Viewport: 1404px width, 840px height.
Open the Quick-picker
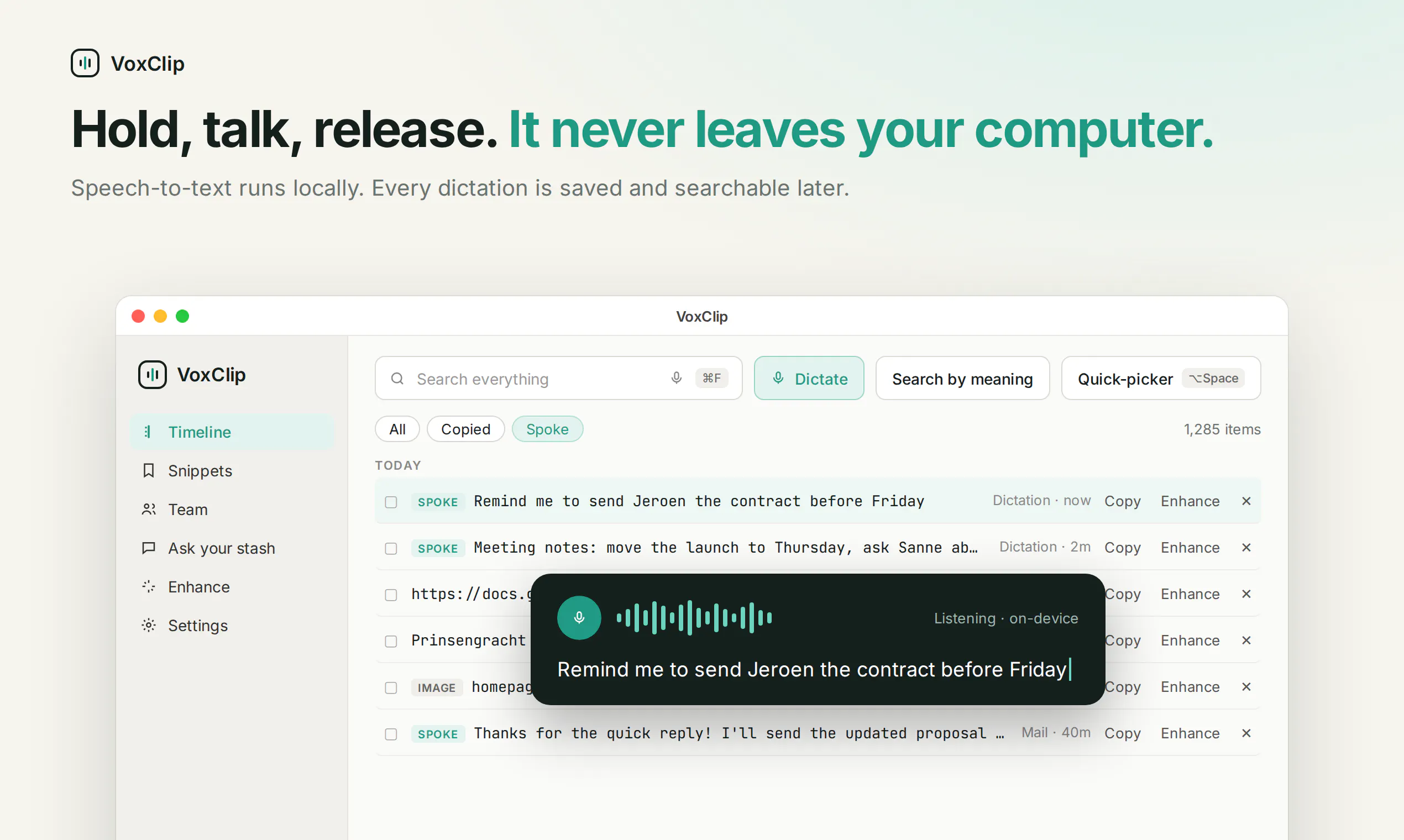(x=1161, y=378)
